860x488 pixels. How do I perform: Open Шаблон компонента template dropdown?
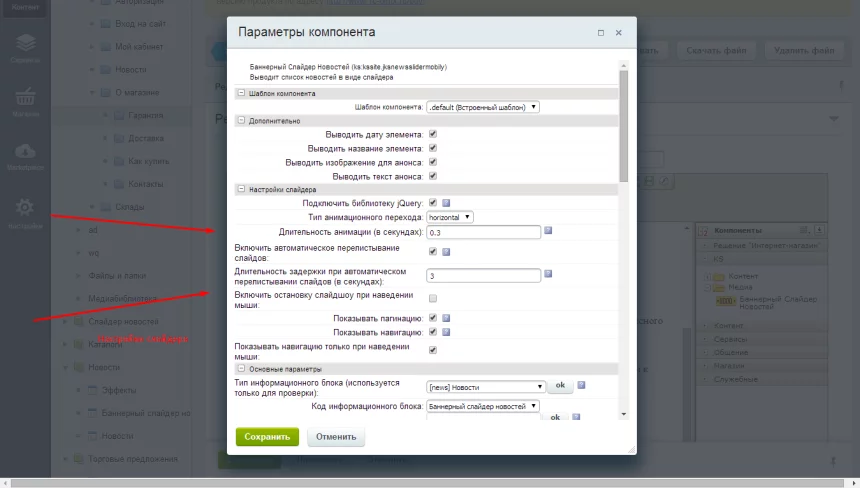pos(483,107)
